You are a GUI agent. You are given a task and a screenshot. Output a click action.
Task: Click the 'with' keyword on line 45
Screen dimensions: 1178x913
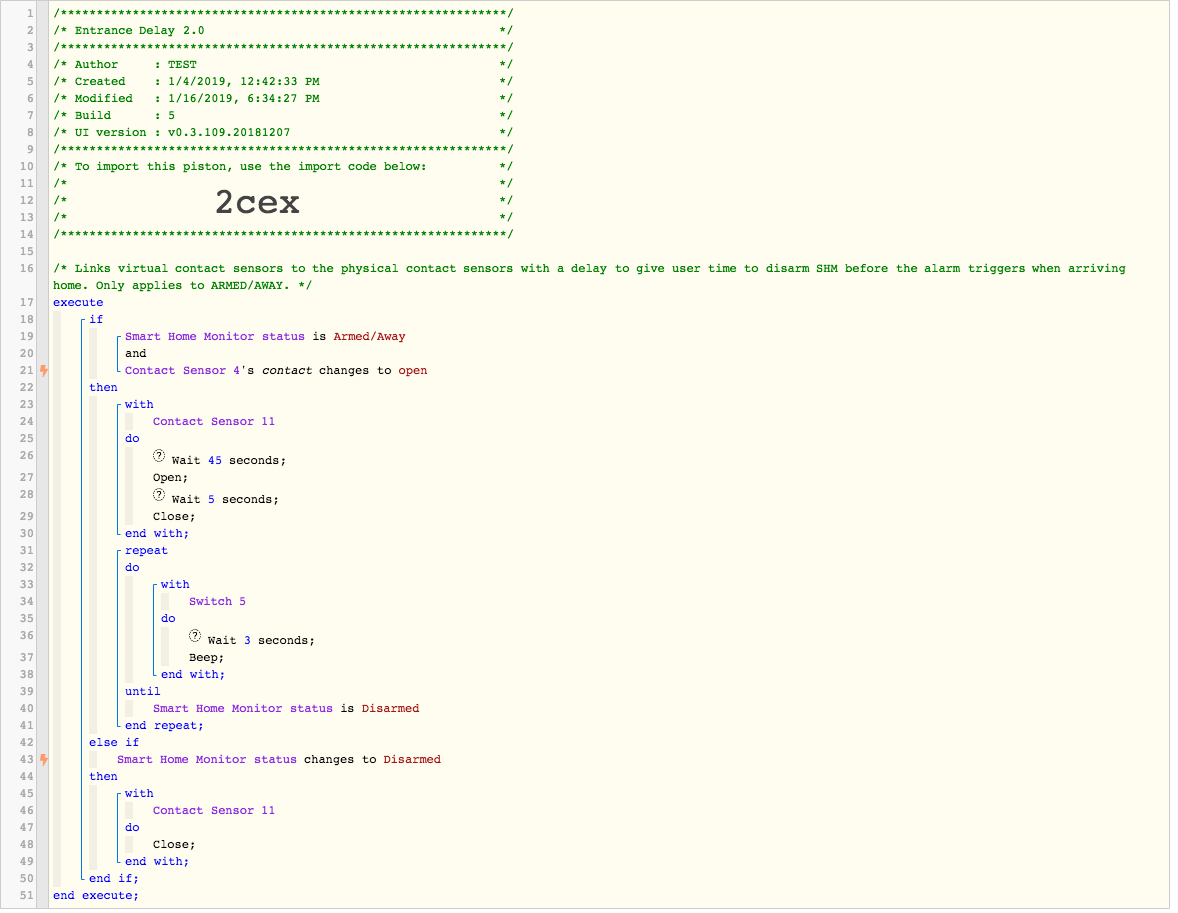click(x=139, y=794)
